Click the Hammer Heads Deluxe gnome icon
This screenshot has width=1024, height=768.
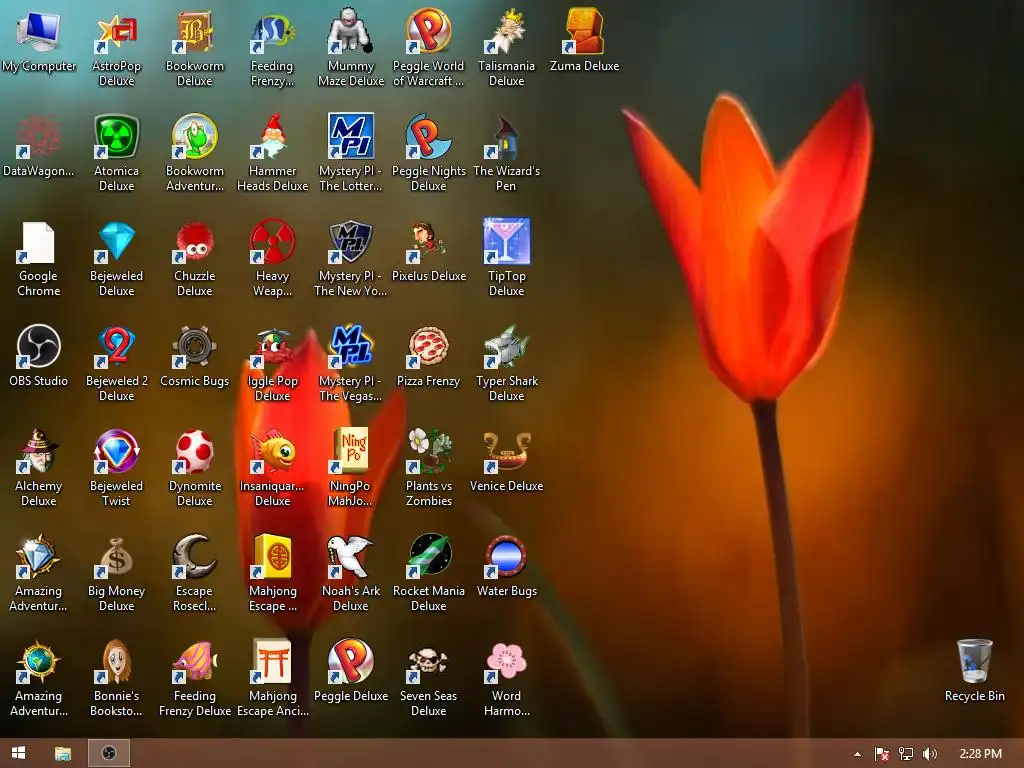tap(272, 137)
